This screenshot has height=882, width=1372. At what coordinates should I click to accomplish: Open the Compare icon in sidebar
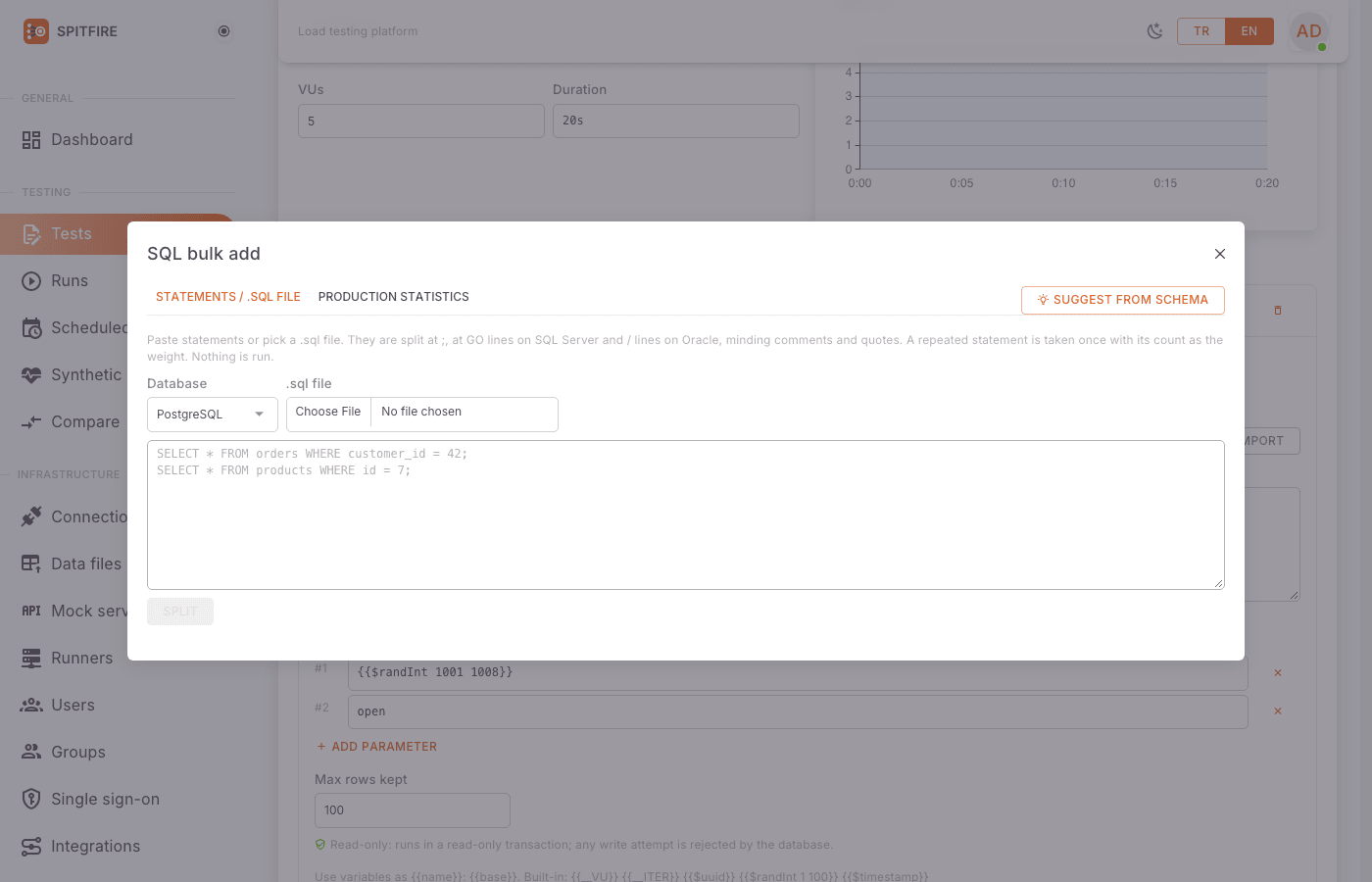click(31, 422)
